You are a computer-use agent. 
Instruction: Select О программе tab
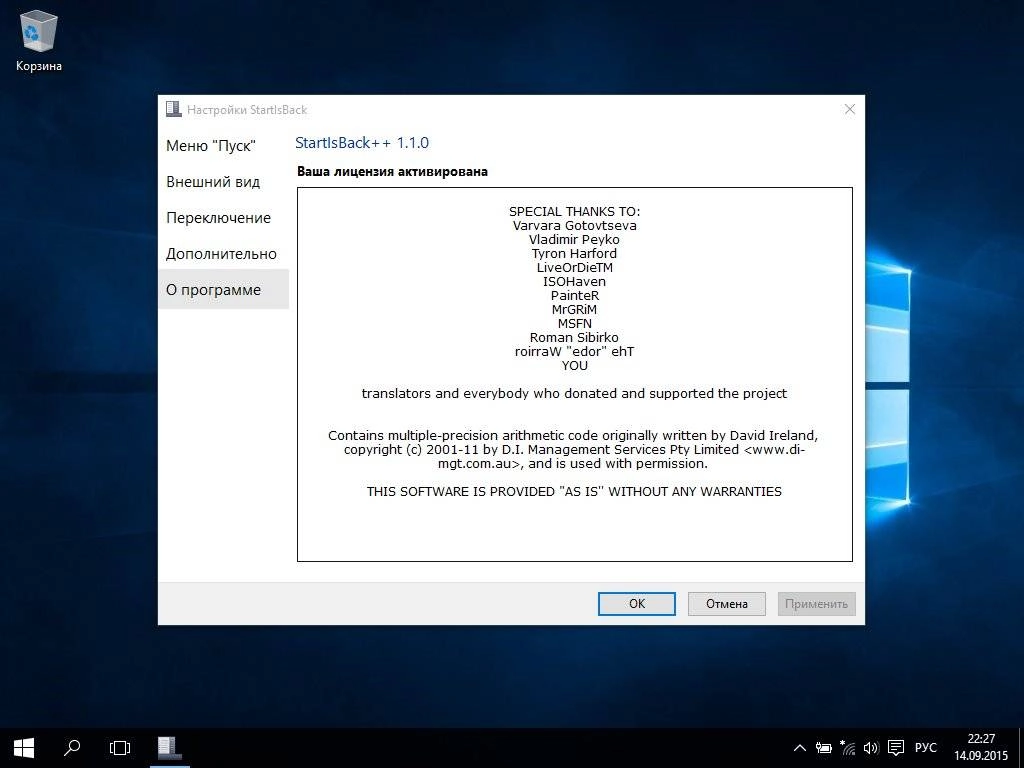(223, 289)
